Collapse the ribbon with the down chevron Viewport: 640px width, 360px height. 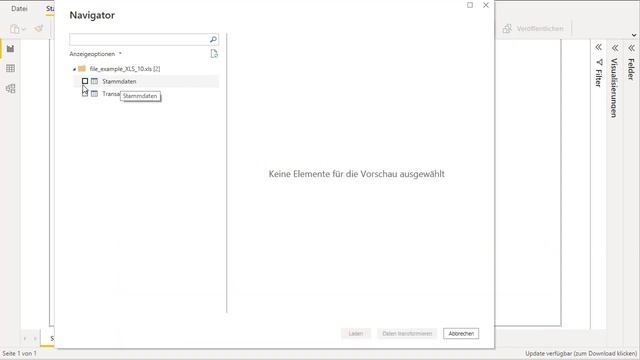[634, 35]
